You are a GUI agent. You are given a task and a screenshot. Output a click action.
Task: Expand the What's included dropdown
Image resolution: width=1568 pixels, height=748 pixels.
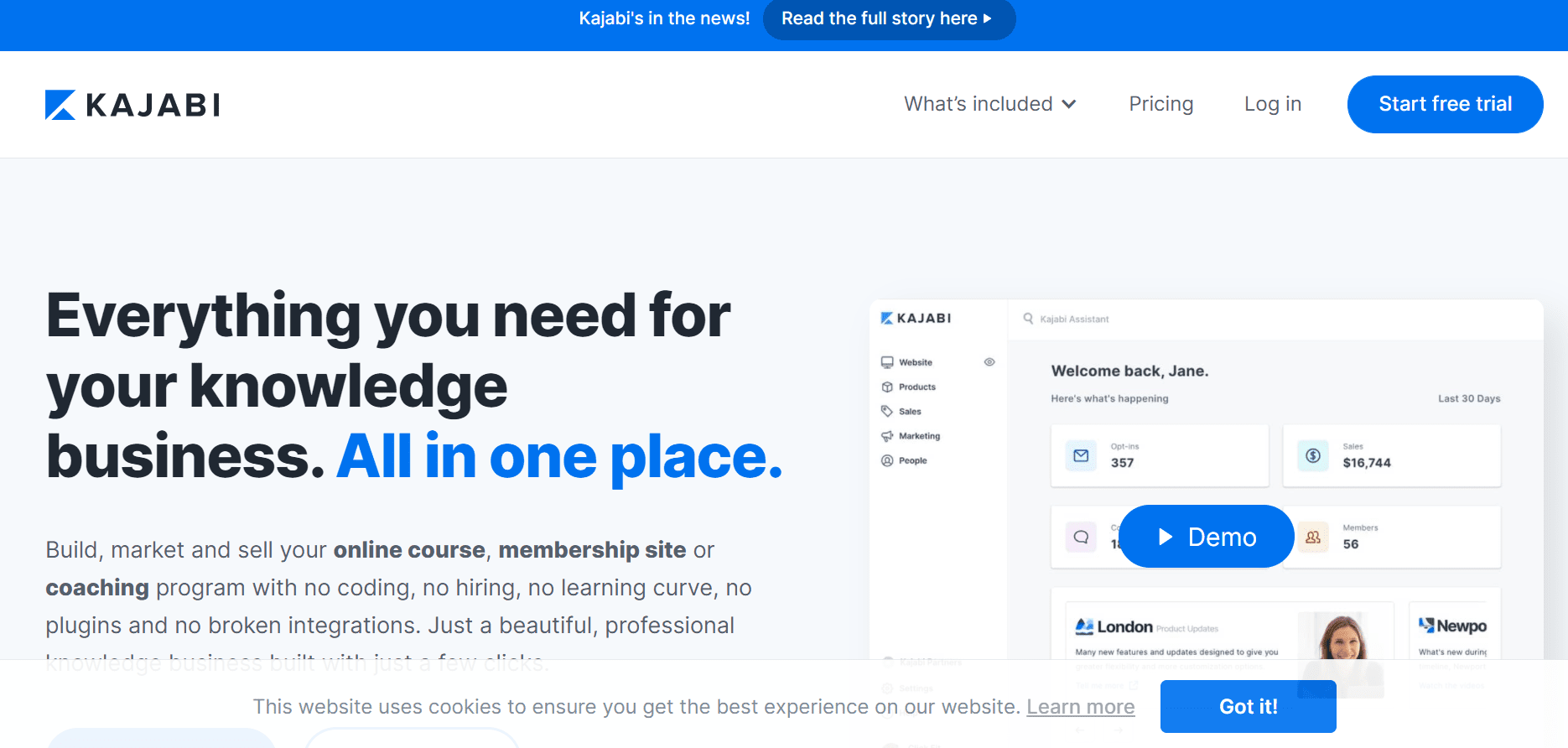coord(989,104)
